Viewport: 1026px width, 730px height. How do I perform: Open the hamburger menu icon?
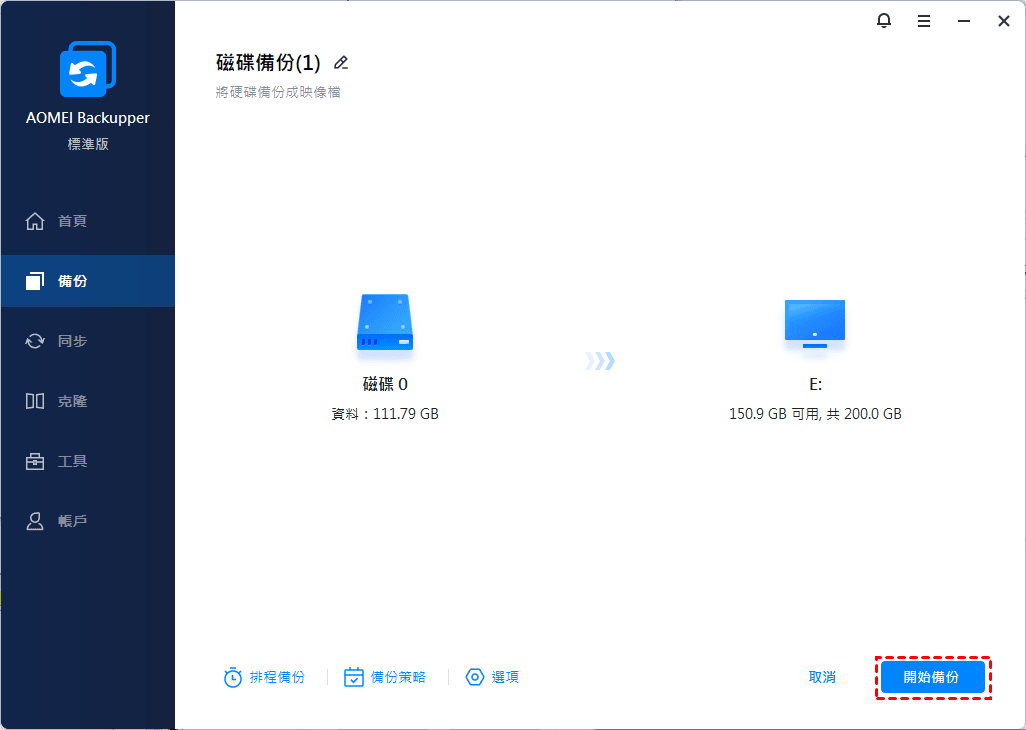click(x=924, y=22)
